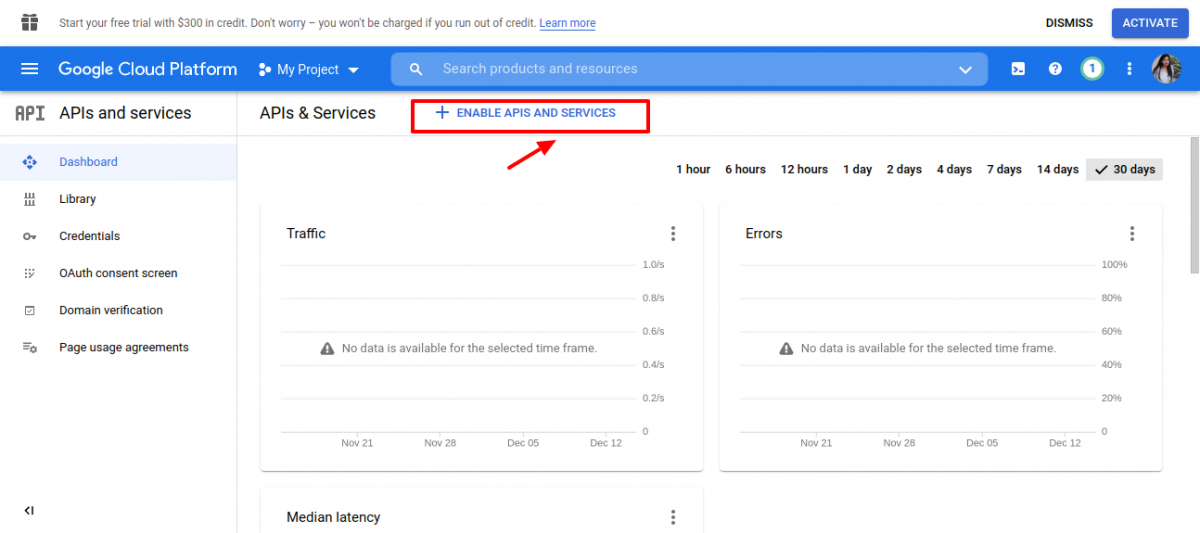The image size is (1200, 533).
Task: Open Credentials in the sidebar
Action: coord(118,236)
